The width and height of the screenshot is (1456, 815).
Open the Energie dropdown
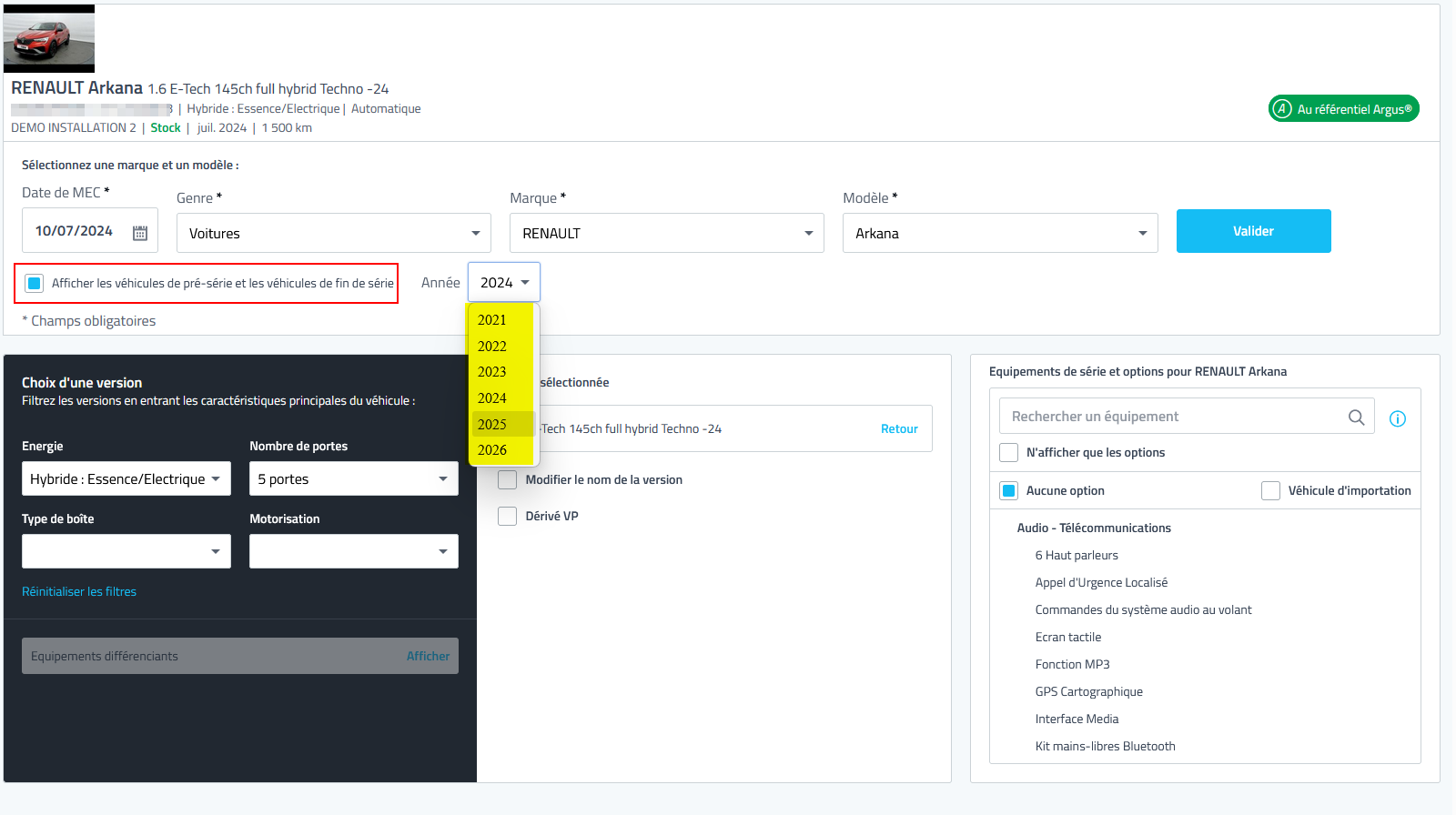coord(126,478)
